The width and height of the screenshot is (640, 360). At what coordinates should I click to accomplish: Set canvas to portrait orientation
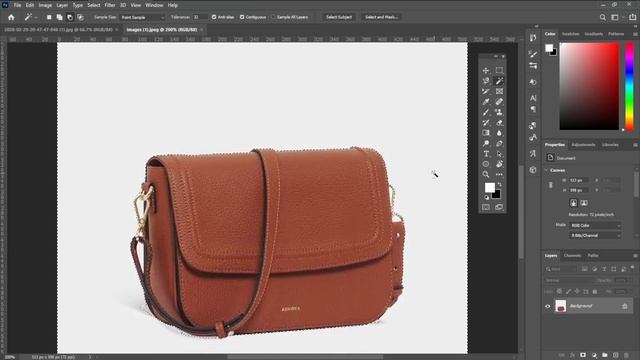[573, 203]
